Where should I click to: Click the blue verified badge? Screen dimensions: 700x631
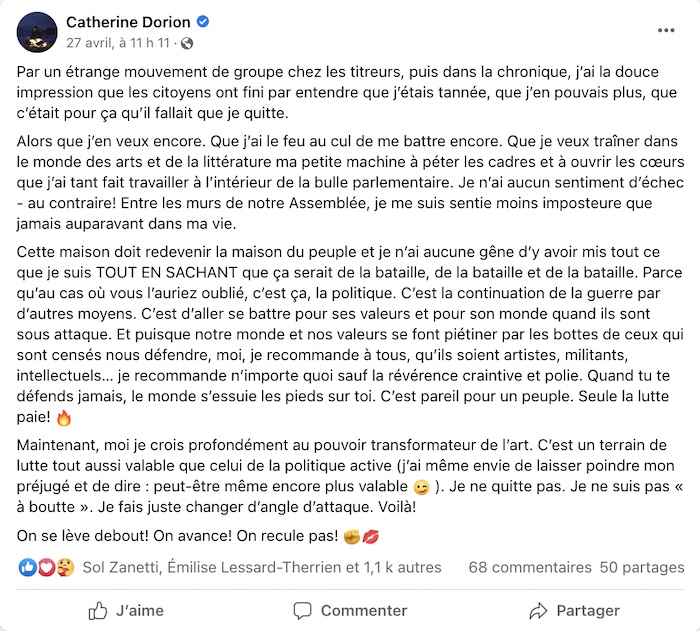click(203, 21)
